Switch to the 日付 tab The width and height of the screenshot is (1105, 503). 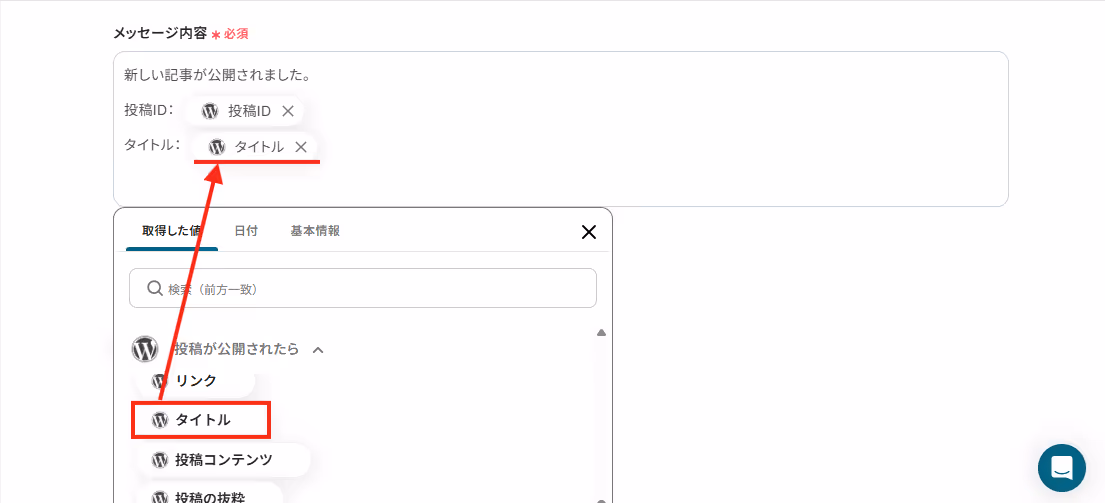246,231
